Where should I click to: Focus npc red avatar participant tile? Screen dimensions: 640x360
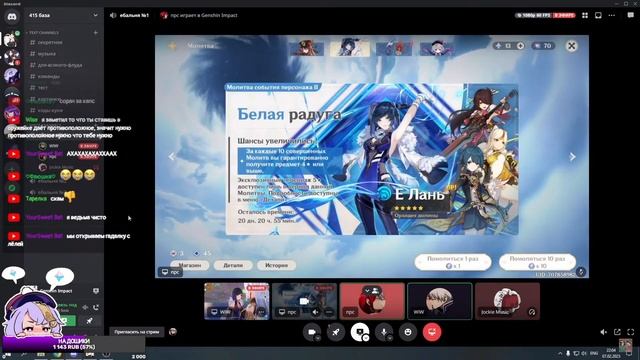[x=372, y=301]
